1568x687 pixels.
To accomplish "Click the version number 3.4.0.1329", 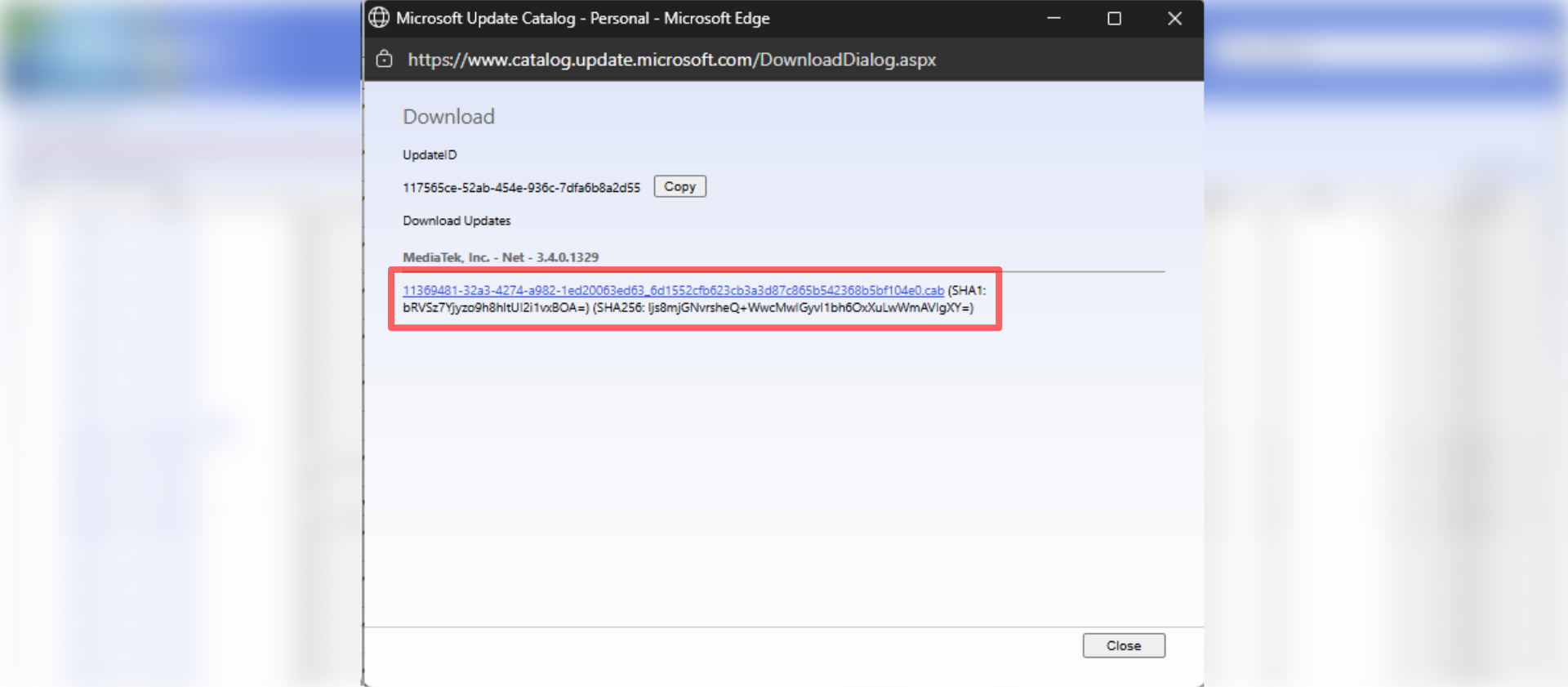I will click(568, 257).
